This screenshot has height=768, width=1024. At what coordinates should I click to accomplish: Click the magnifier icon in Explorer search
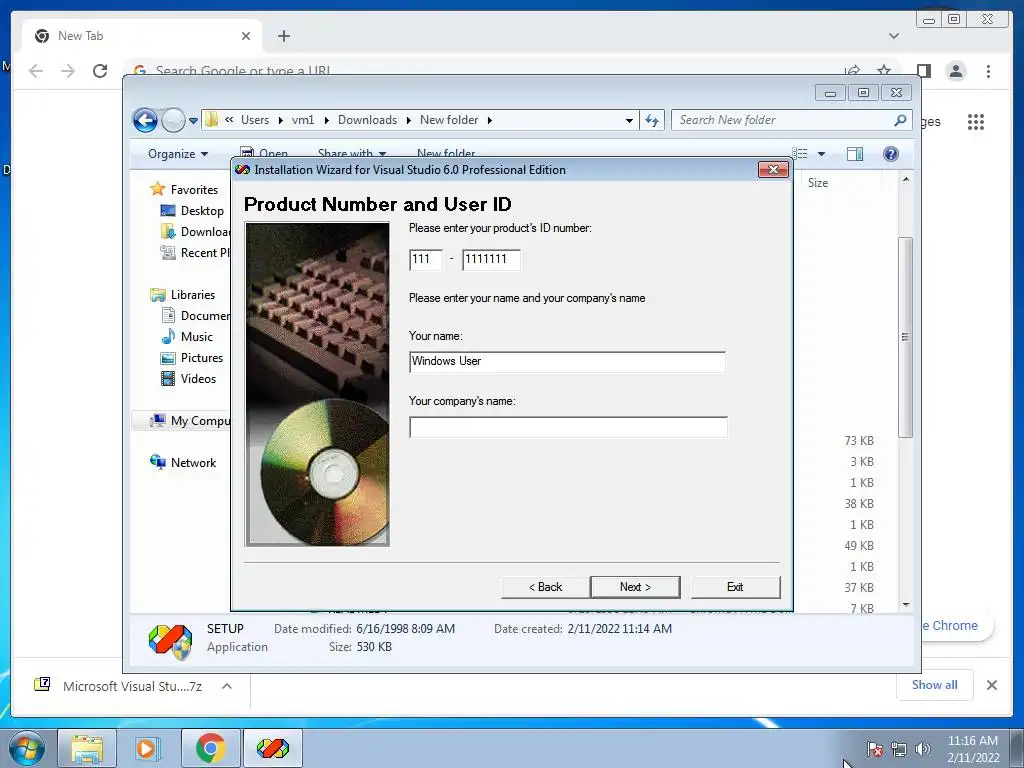coord(900,120)
